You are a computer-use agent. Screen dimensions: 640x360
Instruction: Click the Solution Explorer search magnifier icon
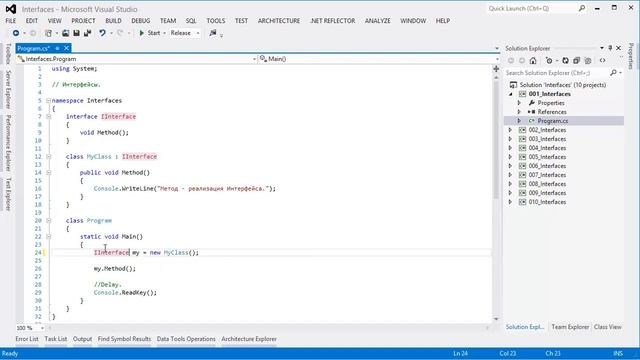(613, 73)
